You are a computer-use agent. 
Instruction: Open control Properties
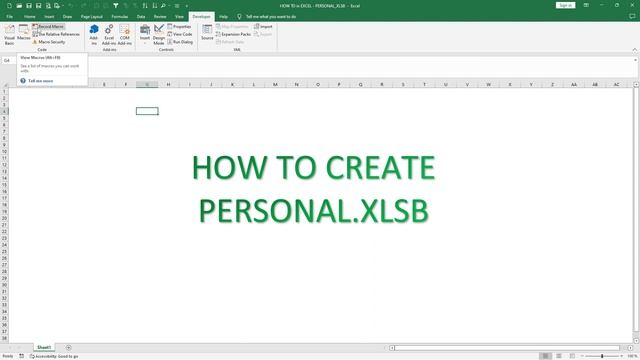(179, 27)
